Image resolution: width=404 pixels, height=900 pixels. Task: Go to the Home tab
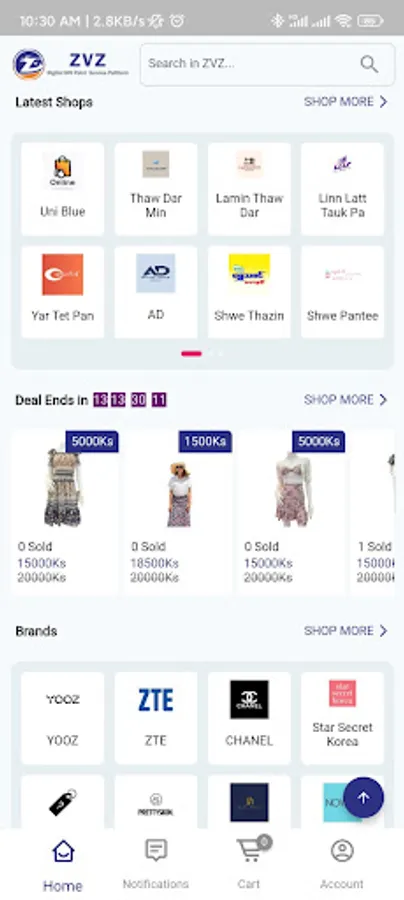63,865
